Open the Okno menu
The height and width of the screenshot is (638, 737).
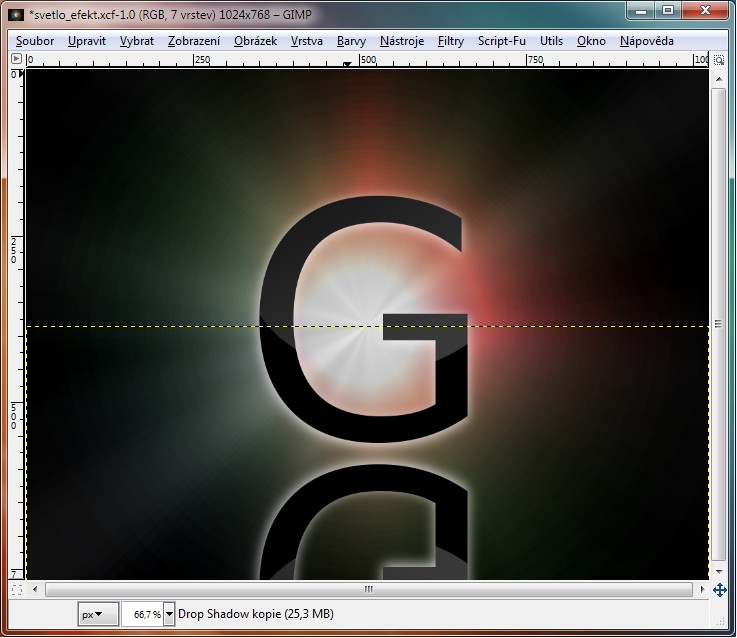(x=591, y=41)
